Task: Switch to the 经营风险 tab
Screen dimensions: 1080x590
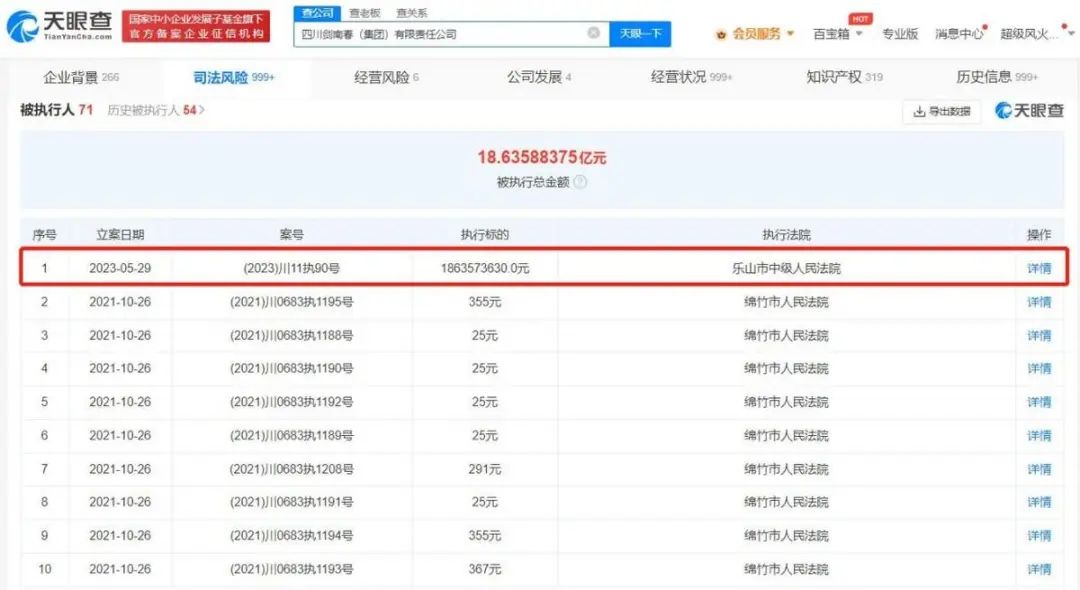Action: point(386,77)
